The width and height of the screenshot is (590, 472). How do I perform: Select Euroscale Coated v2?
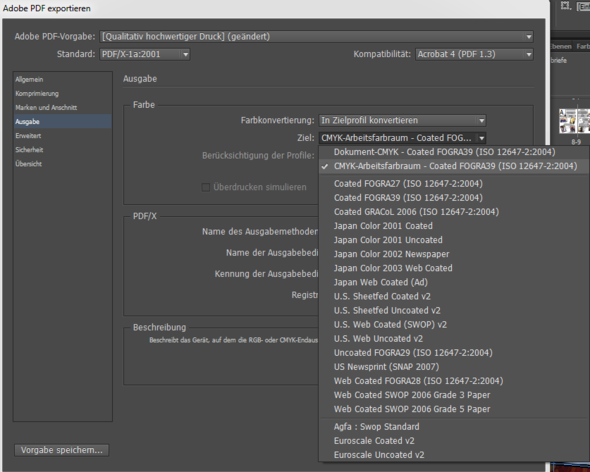pyautogui.click(x=454, y=441)
